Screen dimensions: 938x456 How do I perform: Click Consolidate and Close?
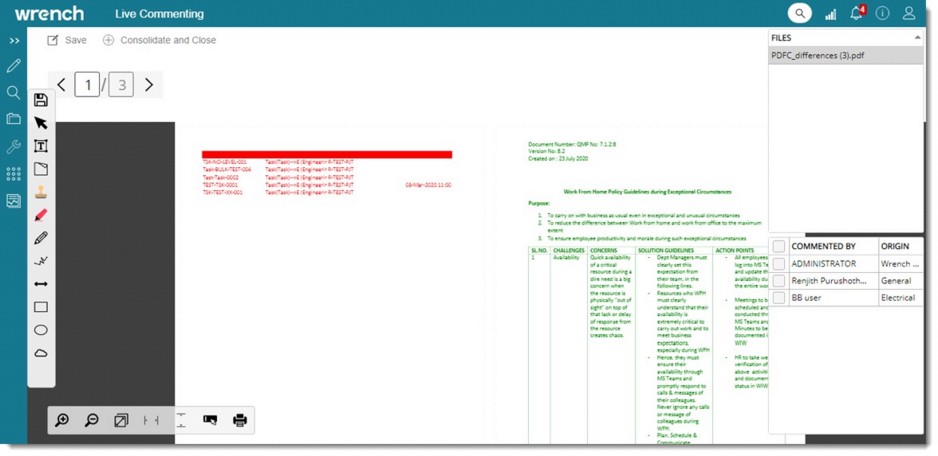pyautogui.click(x=159, y=40)
